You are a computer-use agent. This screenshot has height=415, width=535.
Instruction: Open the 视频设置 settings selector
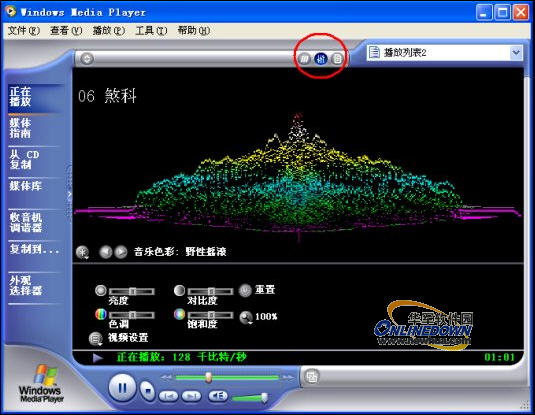(118, 338)
